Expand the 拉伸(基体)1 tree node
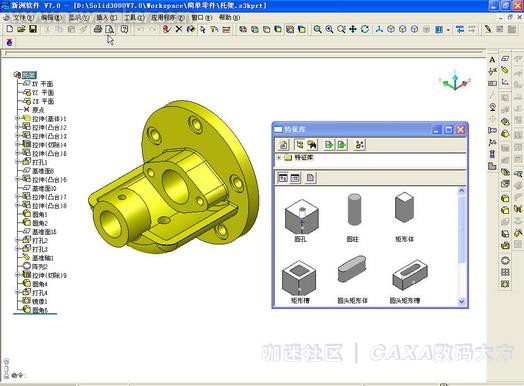 point(17,118)
